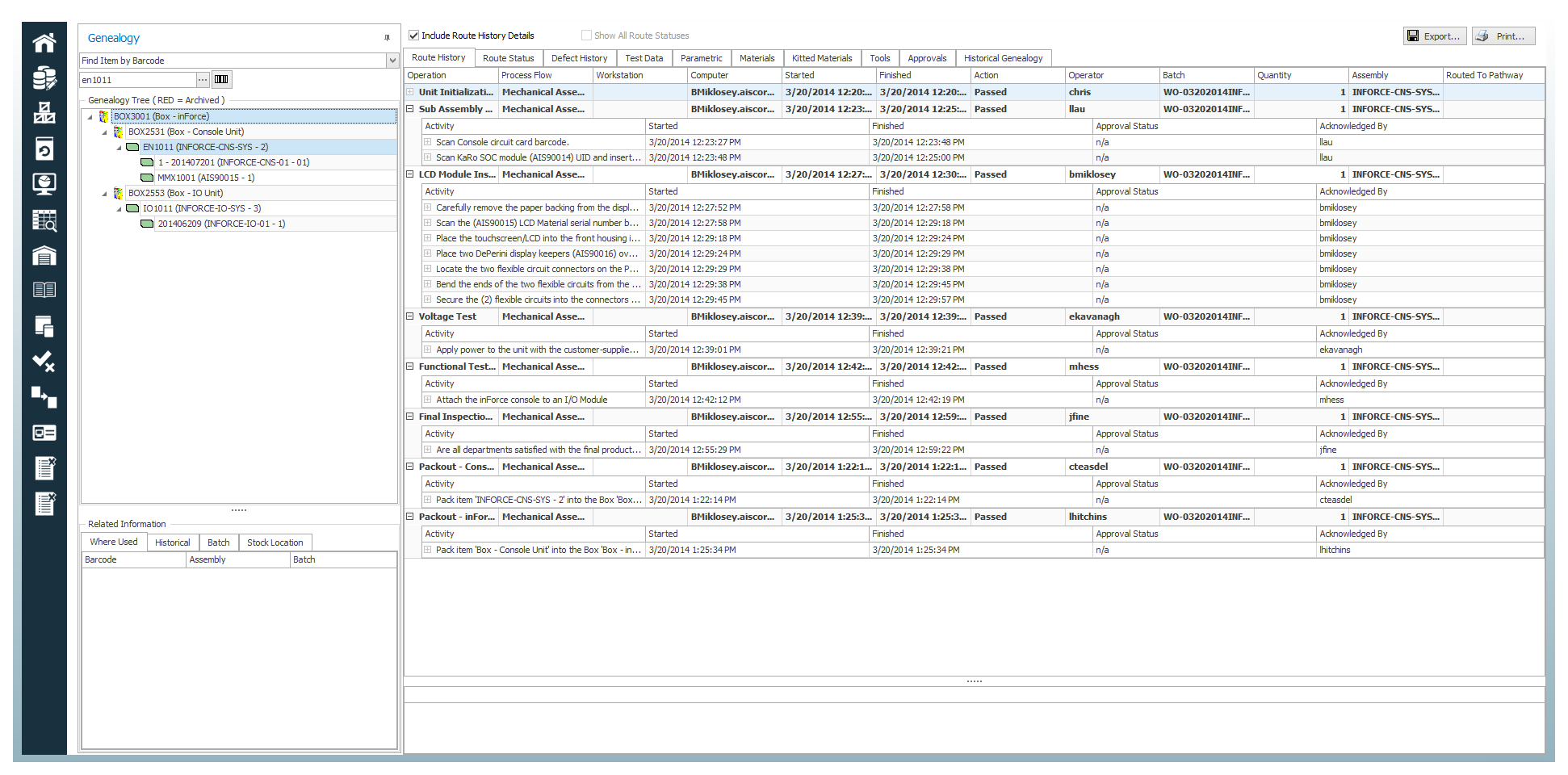The image size is (1568, 775).
Task: Open the stacked crates icon in the sidebar
Action: (44, 113)
